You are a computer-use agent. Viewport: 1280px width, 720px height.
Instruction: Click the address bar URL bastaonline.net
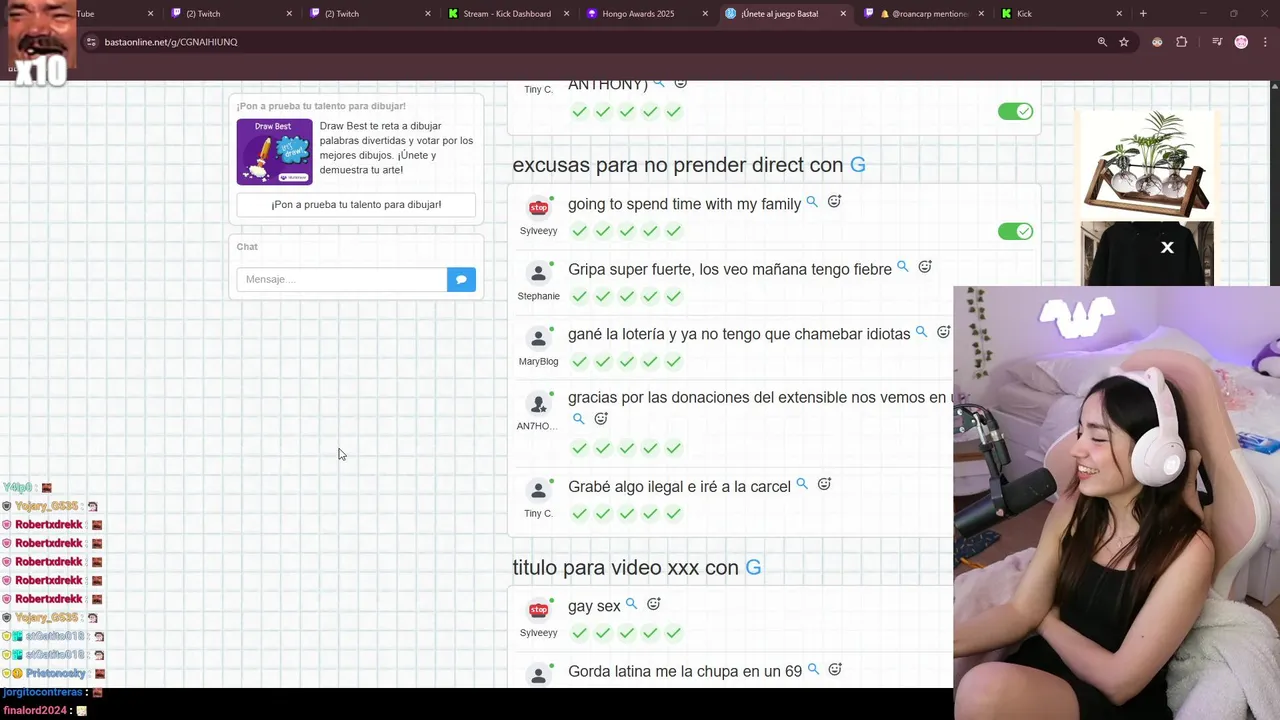[171, 42]
